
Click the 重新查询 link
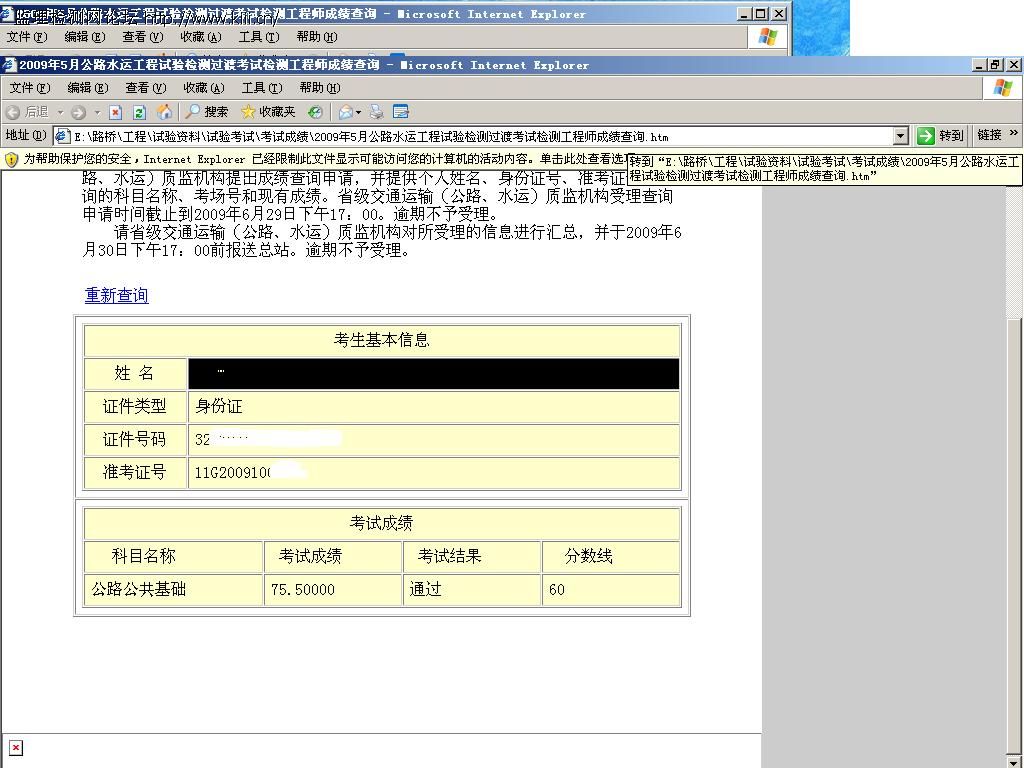(x=116, y=295)
